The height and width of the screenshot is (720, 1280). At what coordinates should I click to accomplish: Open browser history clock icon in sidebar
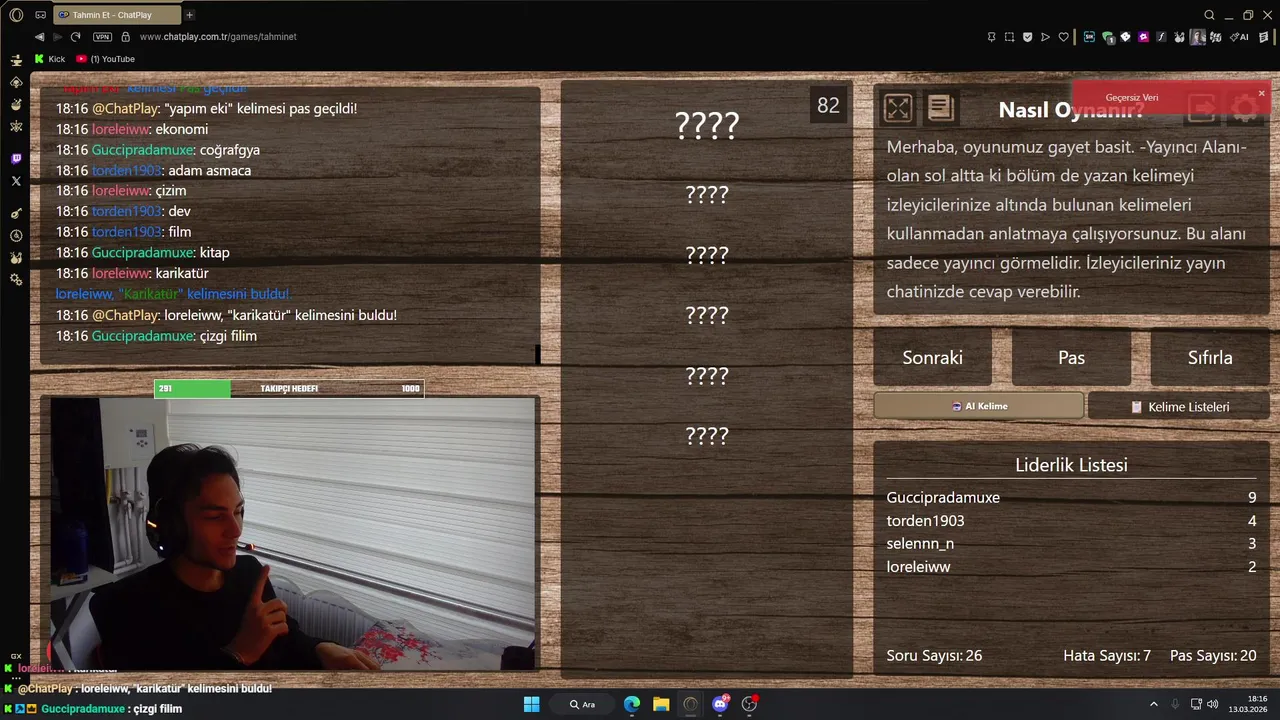[x=16, y=236]
